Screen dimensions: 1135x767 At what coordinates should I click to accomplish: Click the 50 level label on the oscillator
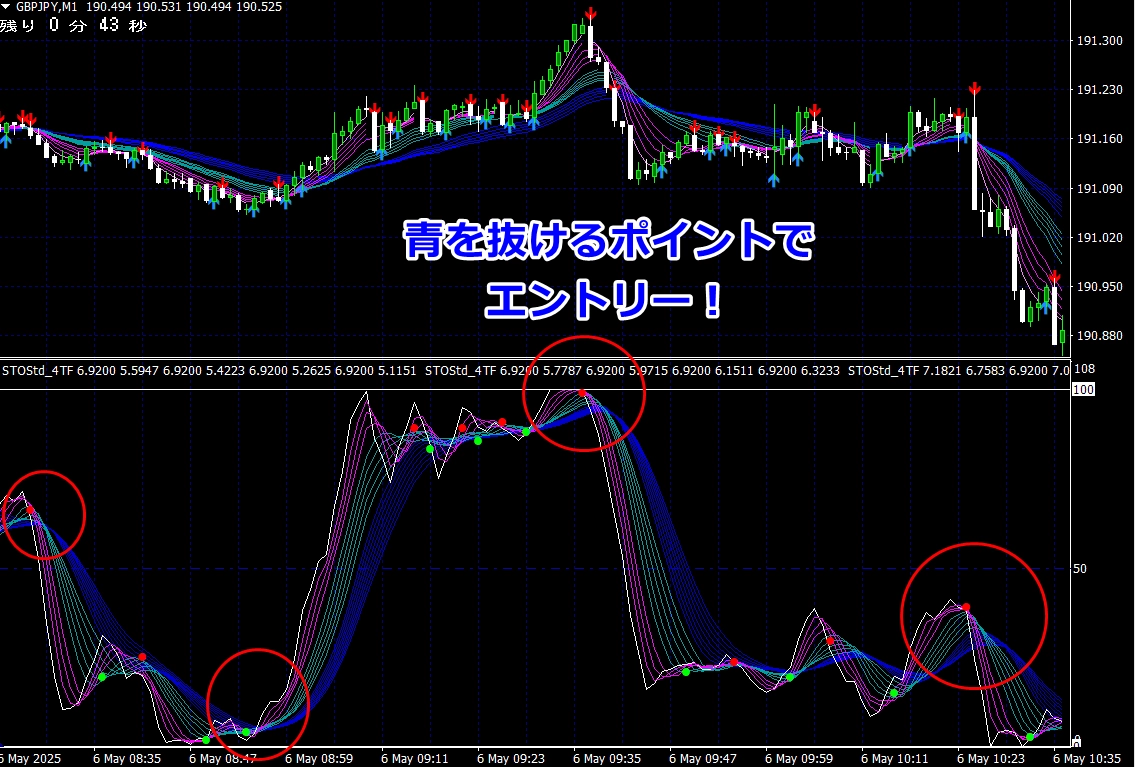1079,569
